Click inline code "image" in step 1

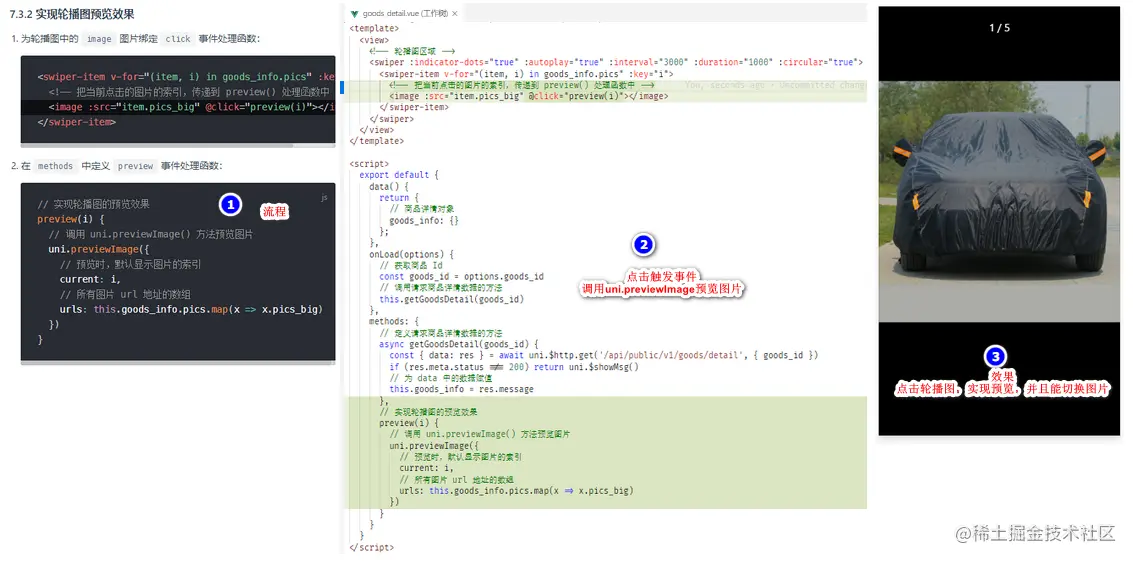(99, 39)
